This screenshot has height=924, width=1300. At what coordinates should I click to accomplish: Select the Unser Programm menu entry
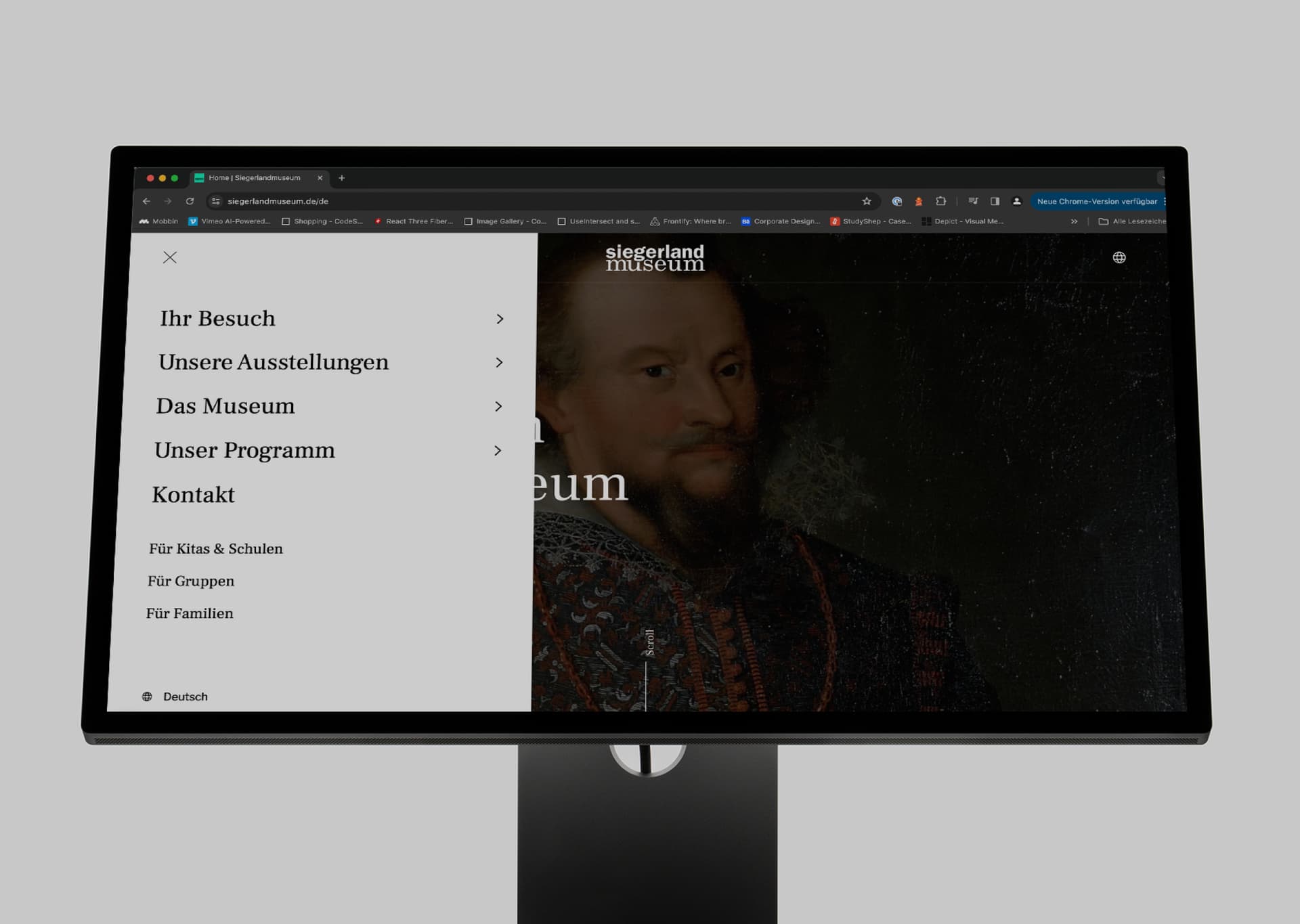244,451
